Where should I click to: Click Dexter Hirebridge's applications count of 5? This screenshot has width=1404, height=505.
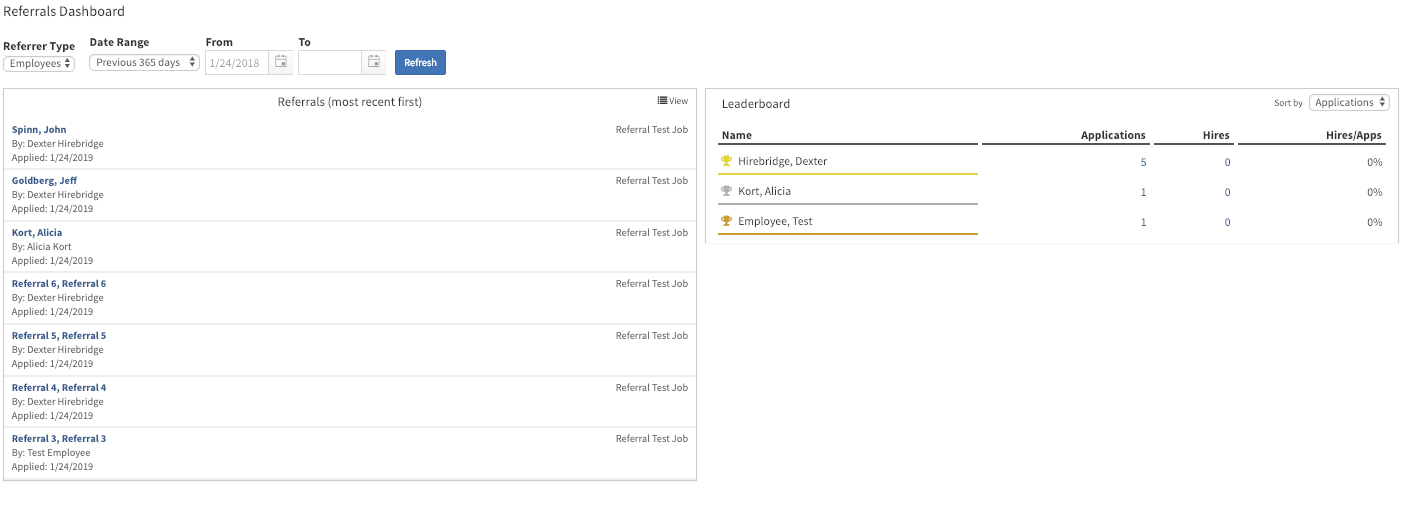pyautogui.click(x=1143, y=162)
